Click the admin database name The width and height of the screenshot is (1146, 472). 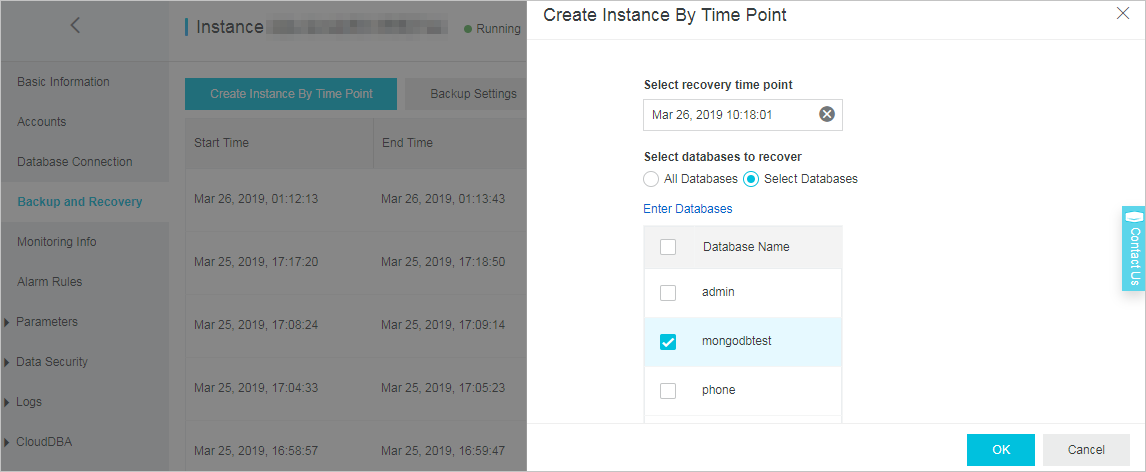[x=718, y=292]
